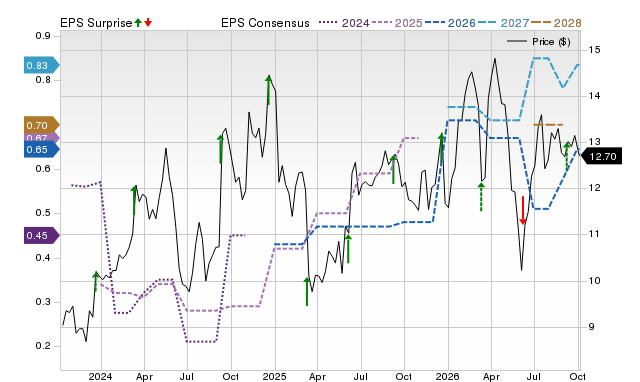Image resolution: width=640 pixels, height=382 pixels.
Task: Click the green surprise arrow before April 2025
Action: (x=307, y=291)
